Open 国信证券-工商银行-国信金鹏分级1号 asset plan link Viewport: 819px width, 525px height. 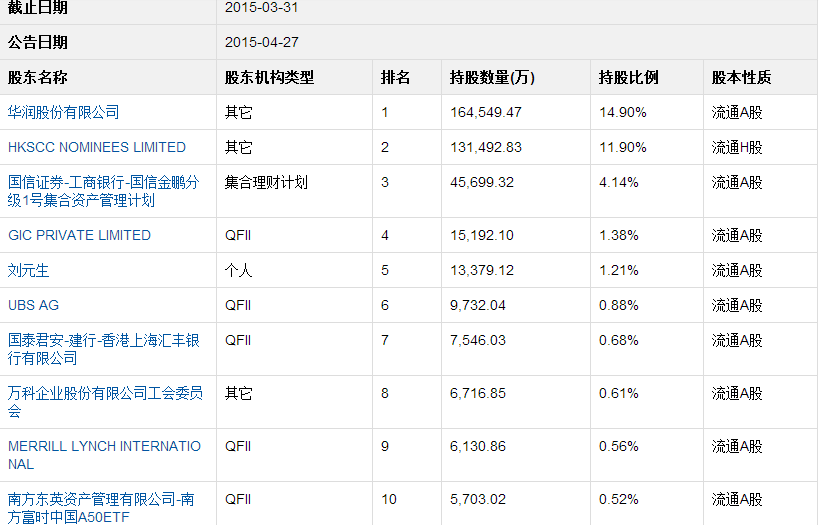(x=103, y=191)
